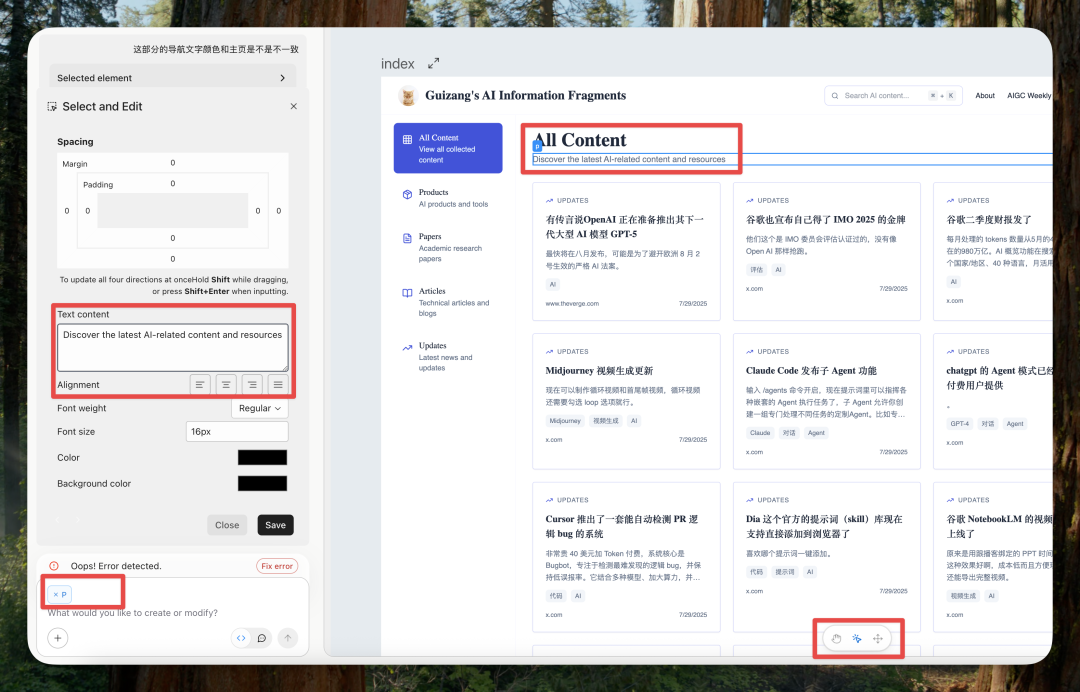Click the Products cube icon in sidebar
Image resolution: width=1080 pixels, height=692 pixels.
click(x=407, y=194)
